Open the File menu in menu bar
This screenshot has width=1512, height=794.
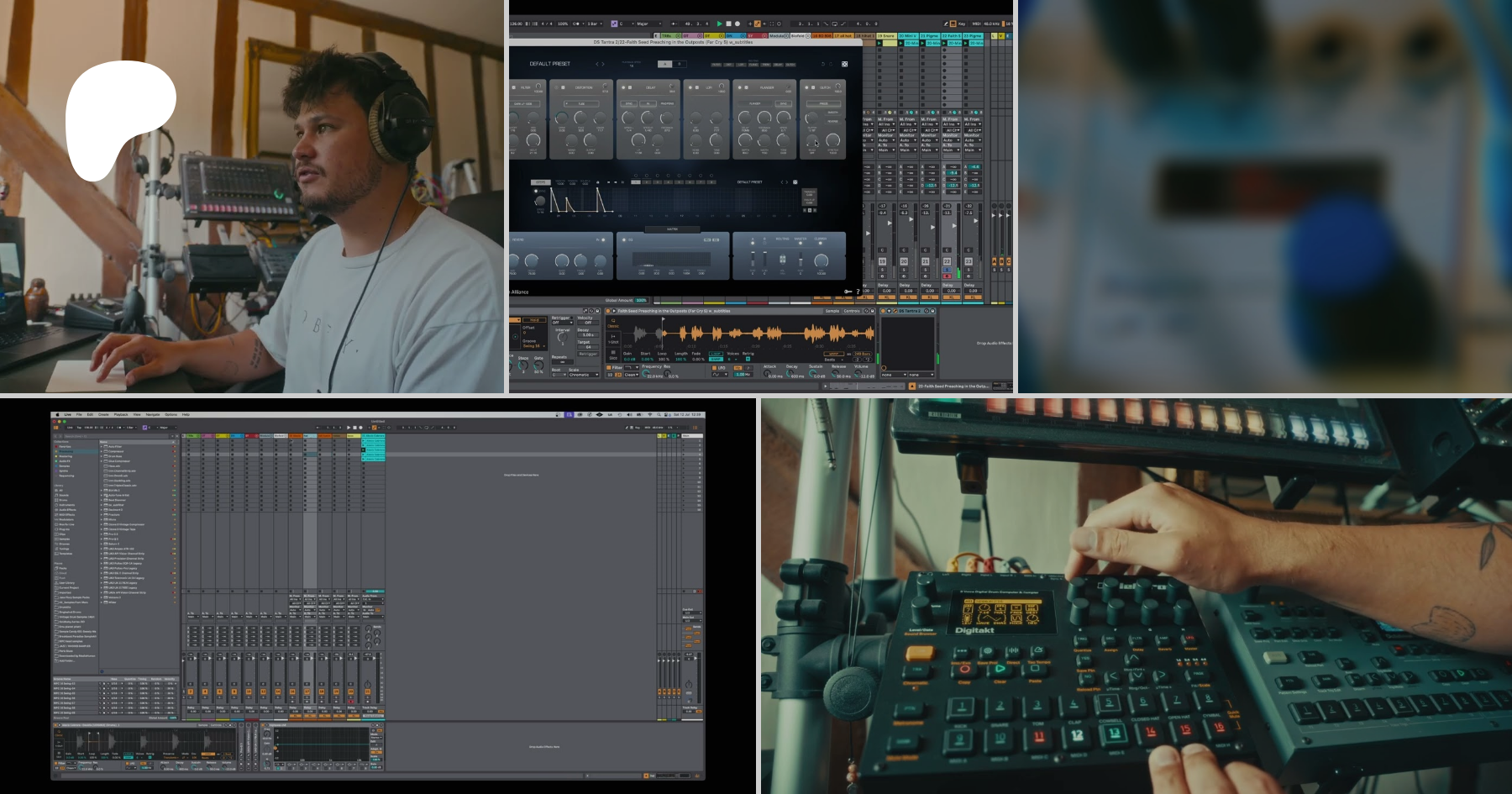[x=79, y=414]
